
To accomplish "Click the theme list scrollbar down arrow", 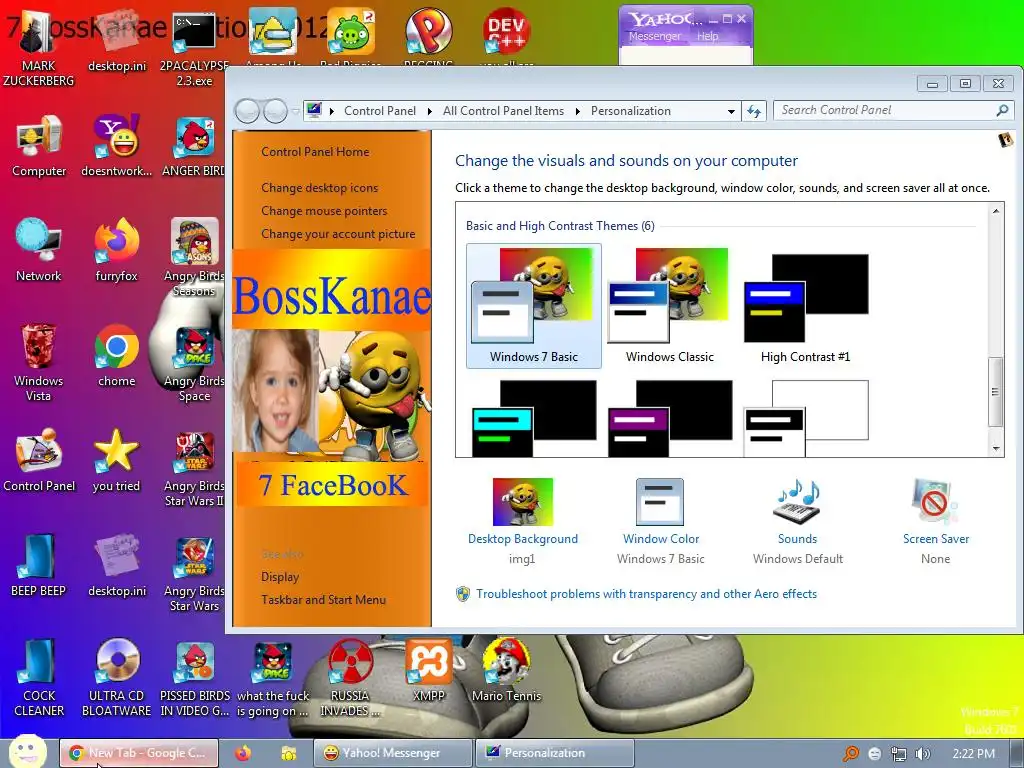I will pyautogui.click(x=996, y=448).
